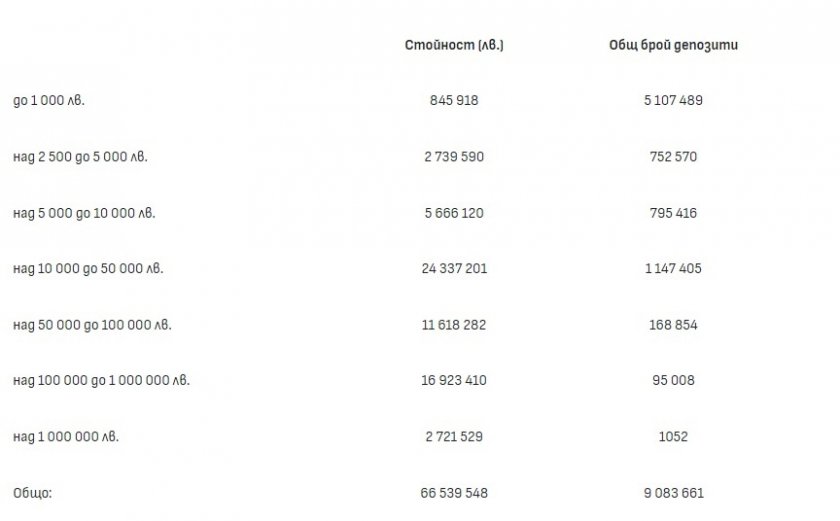Click the value 845 918
840x521 pixels.
tap(454, 101)
